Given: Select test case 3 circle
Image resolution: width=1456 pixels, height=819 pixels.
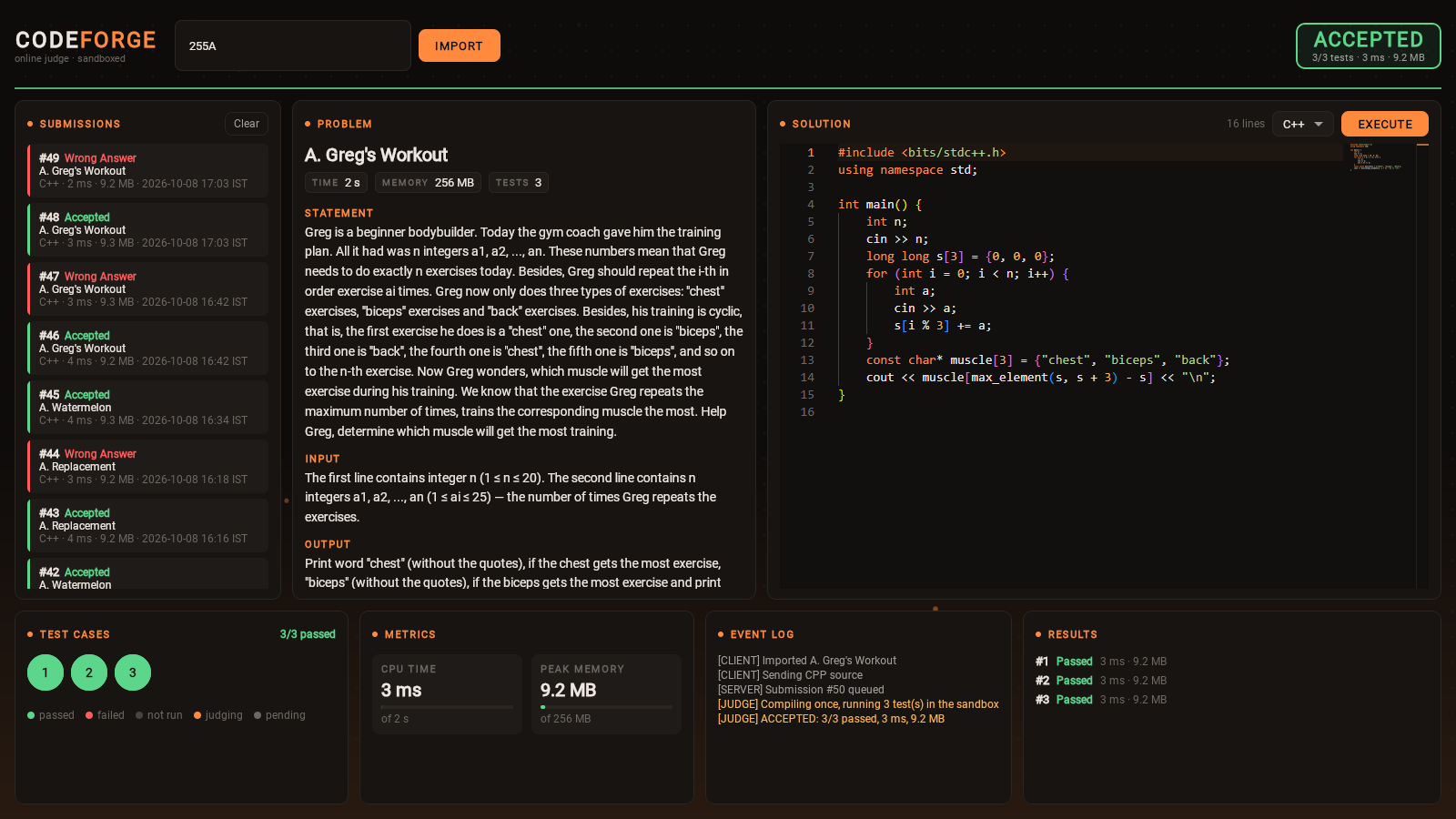Looking at the screenshot, I should [133, 672].
